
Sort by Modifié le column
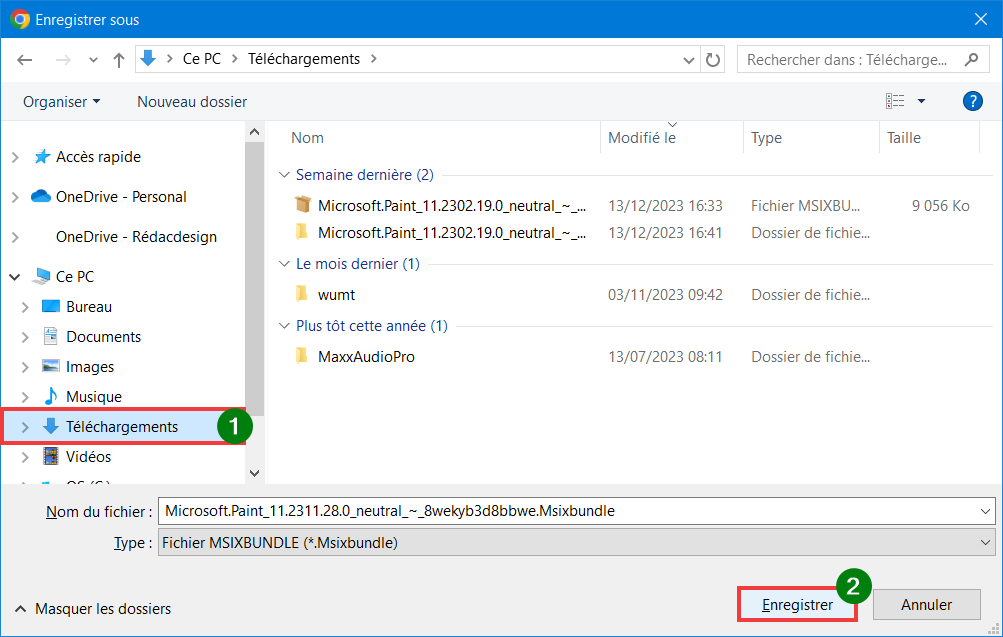(x=642, y=138)
